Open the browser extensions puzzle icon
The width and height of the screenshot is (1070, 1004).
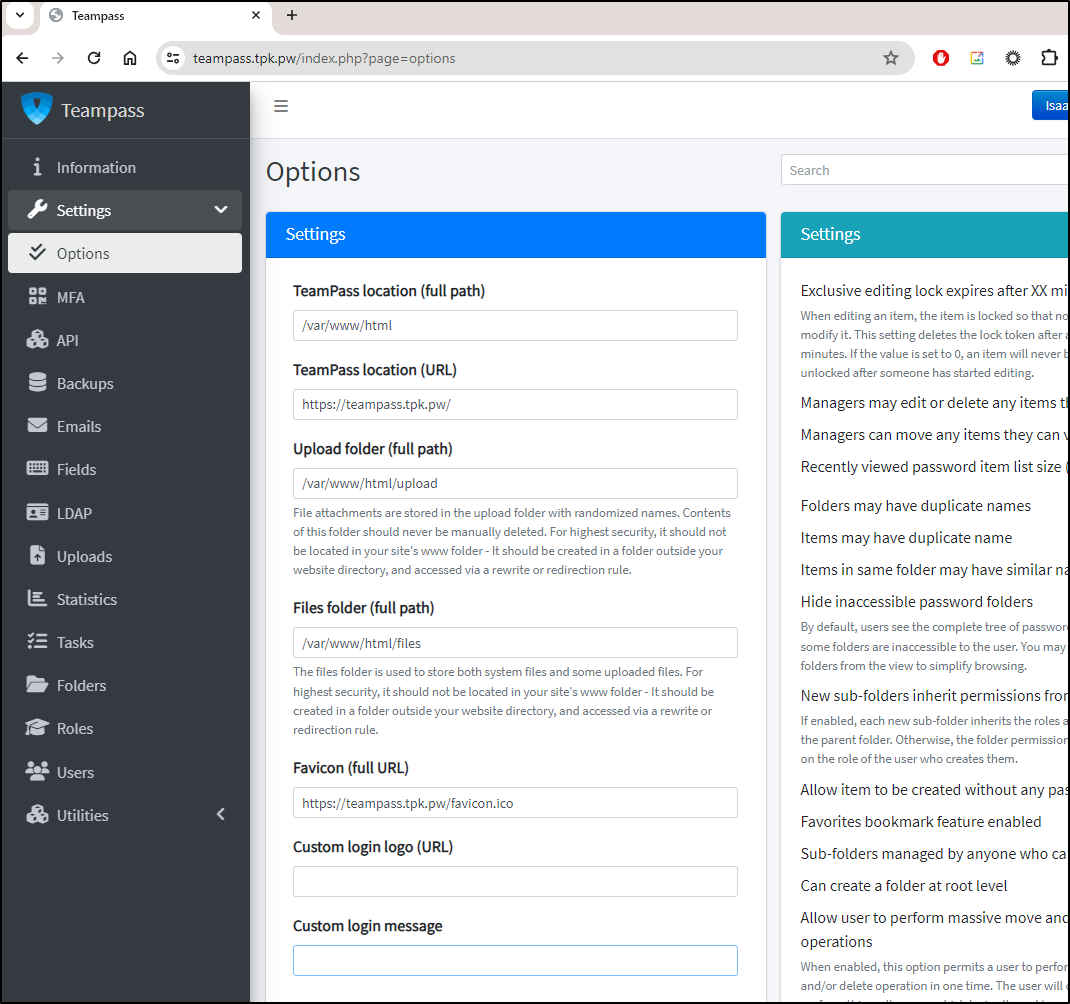pyautogui.click(x=1049, y=58)
